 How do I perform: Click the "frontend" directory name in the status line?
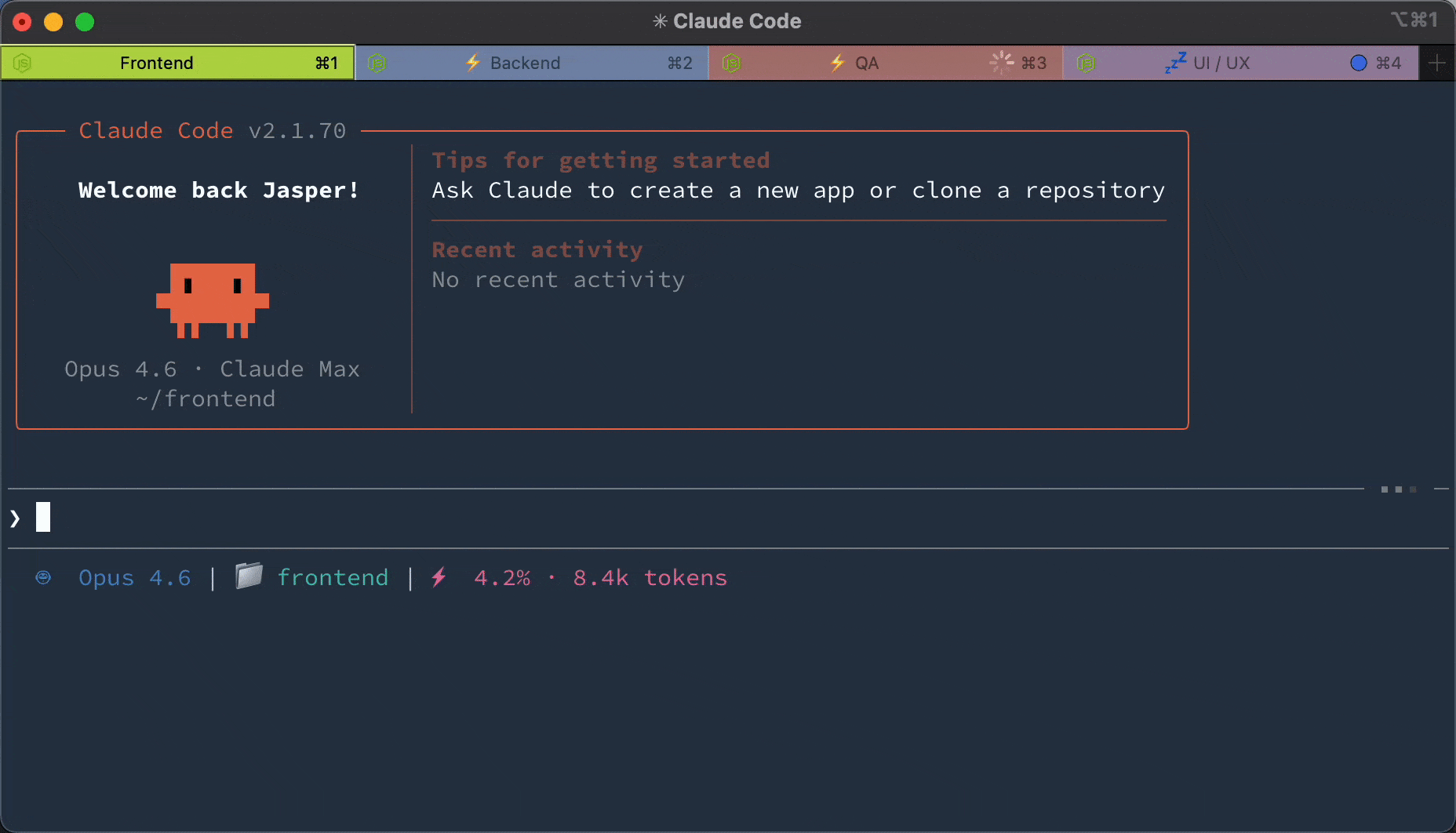(x=333, y=578)
